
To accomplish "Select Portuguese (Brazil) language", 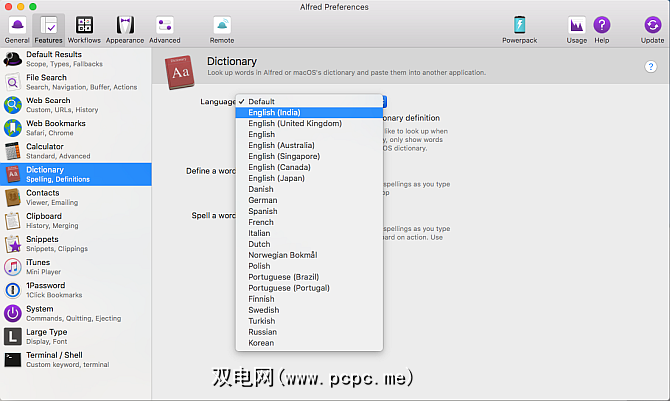I will click(309, 277).
